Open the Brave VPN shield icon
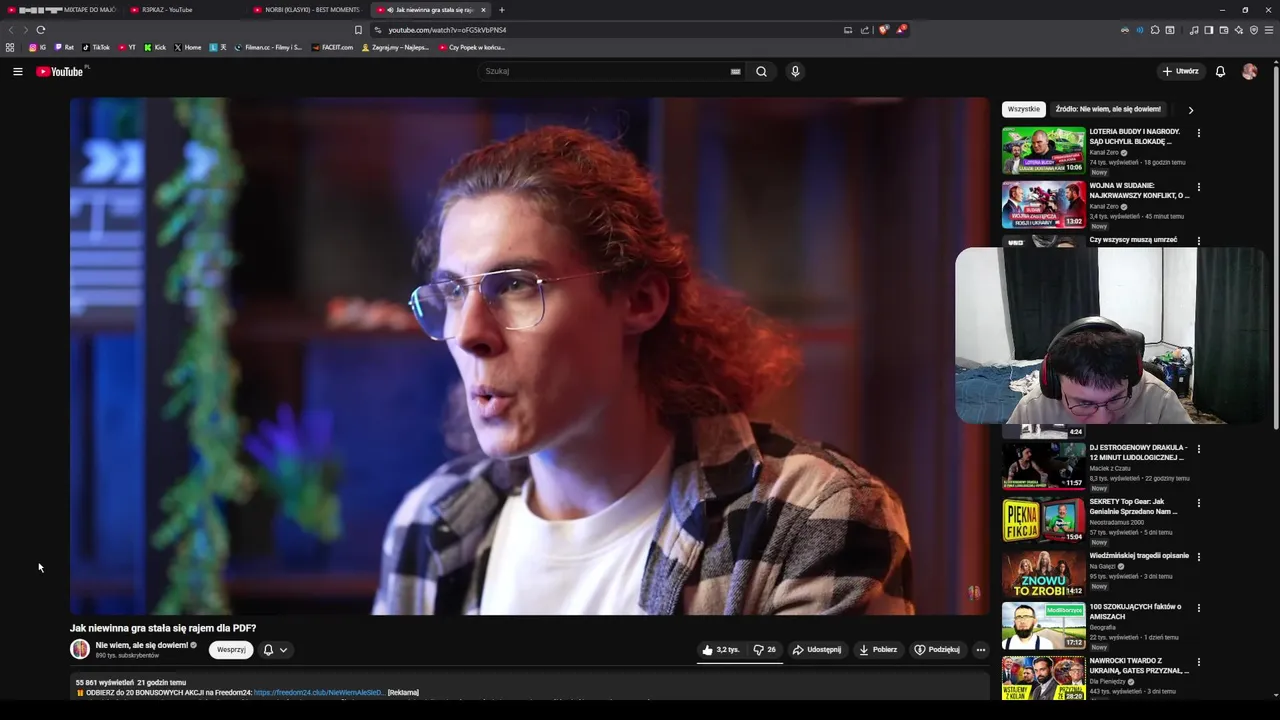The image size is (1280, 720). pyautogui.click(x=1254, y=30)
